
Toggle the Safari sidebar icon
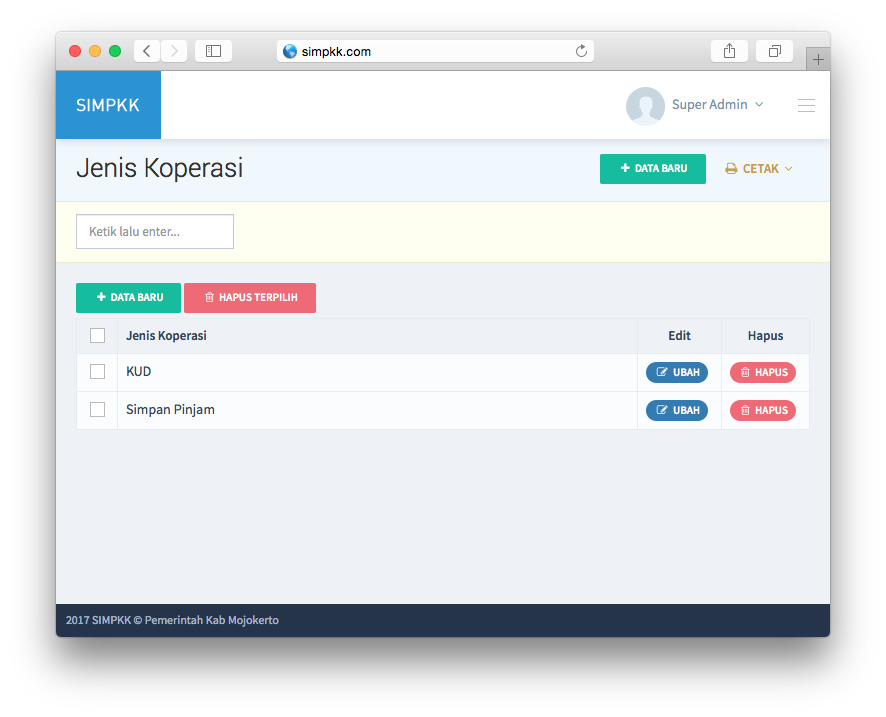213,51
